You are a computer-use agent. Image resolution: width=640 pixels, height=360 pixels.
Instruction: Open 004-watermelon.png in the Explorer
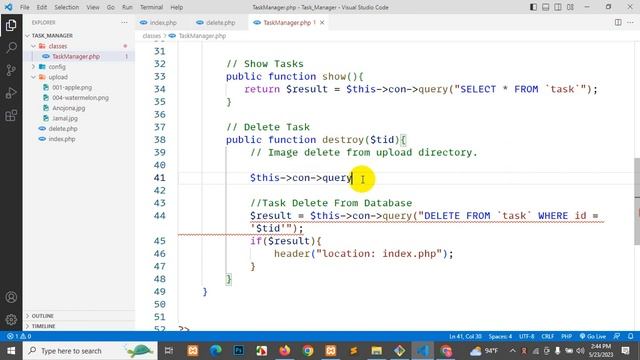coord(80,98)
